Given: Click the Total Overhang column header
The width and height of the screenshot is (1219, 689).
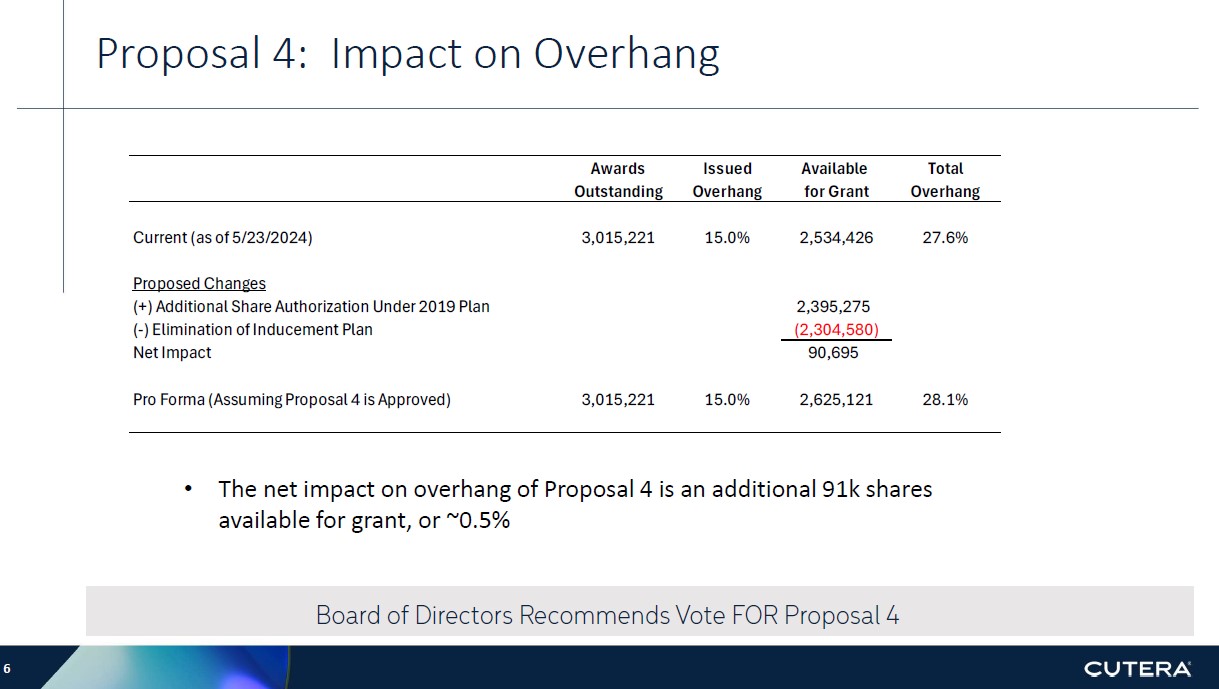Looking at the screenshot, I should click(944, 180).
